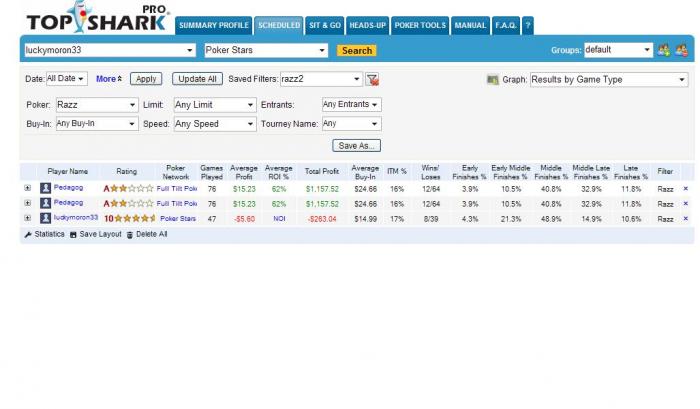
Task: Click the question mark help tab
Action: pyautogui.click(x=528, y=25)
